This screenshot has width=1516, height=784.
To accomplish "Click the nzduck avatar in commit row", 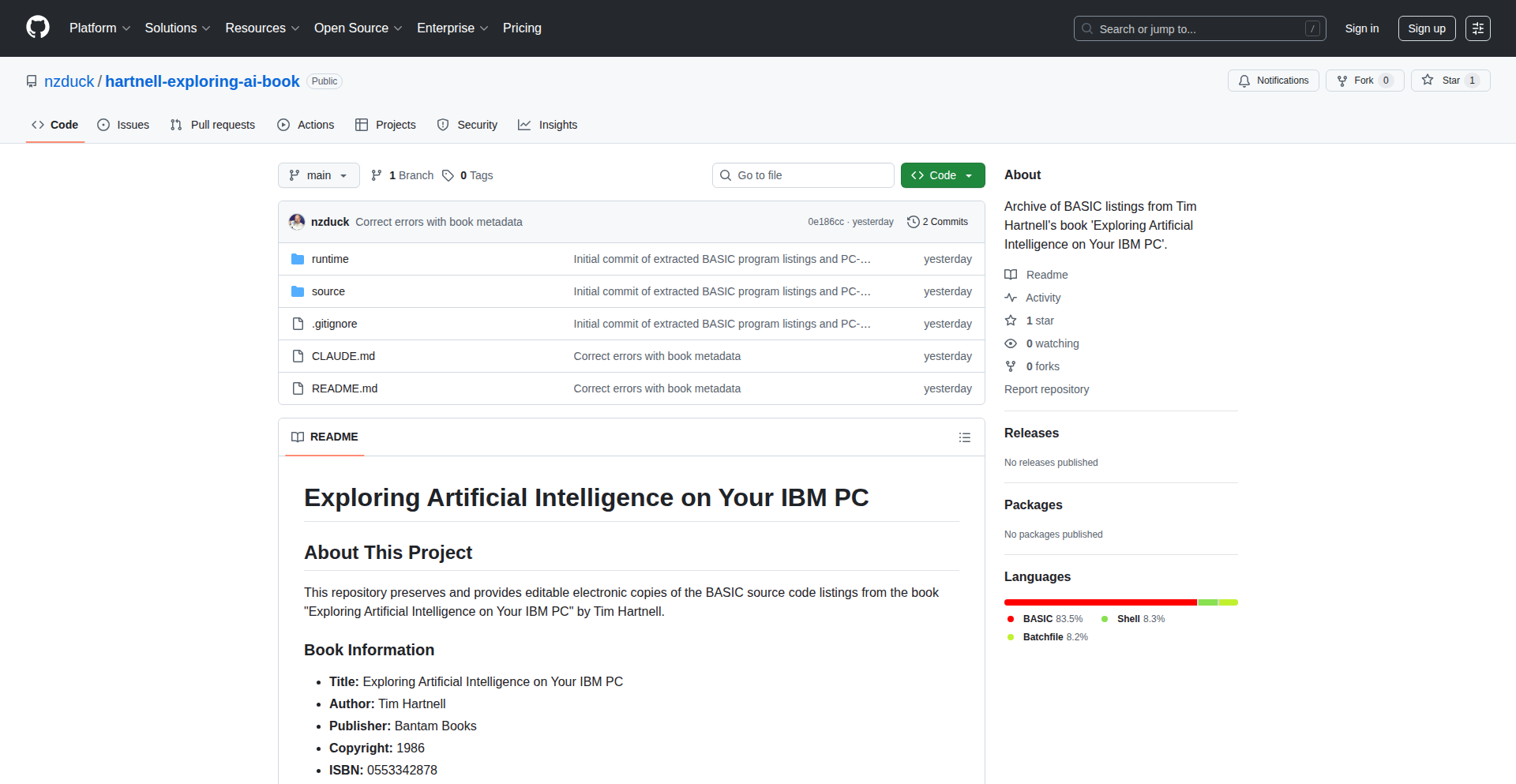I will [x=297, y=222].
